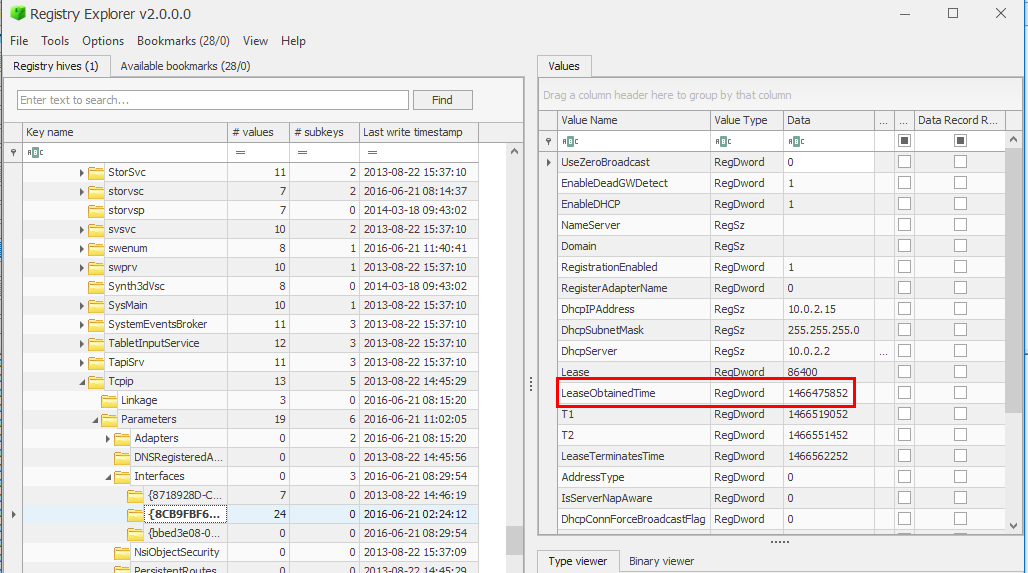
Task: Click the Tcpip folder icon
Action: (x=96, y=381)
